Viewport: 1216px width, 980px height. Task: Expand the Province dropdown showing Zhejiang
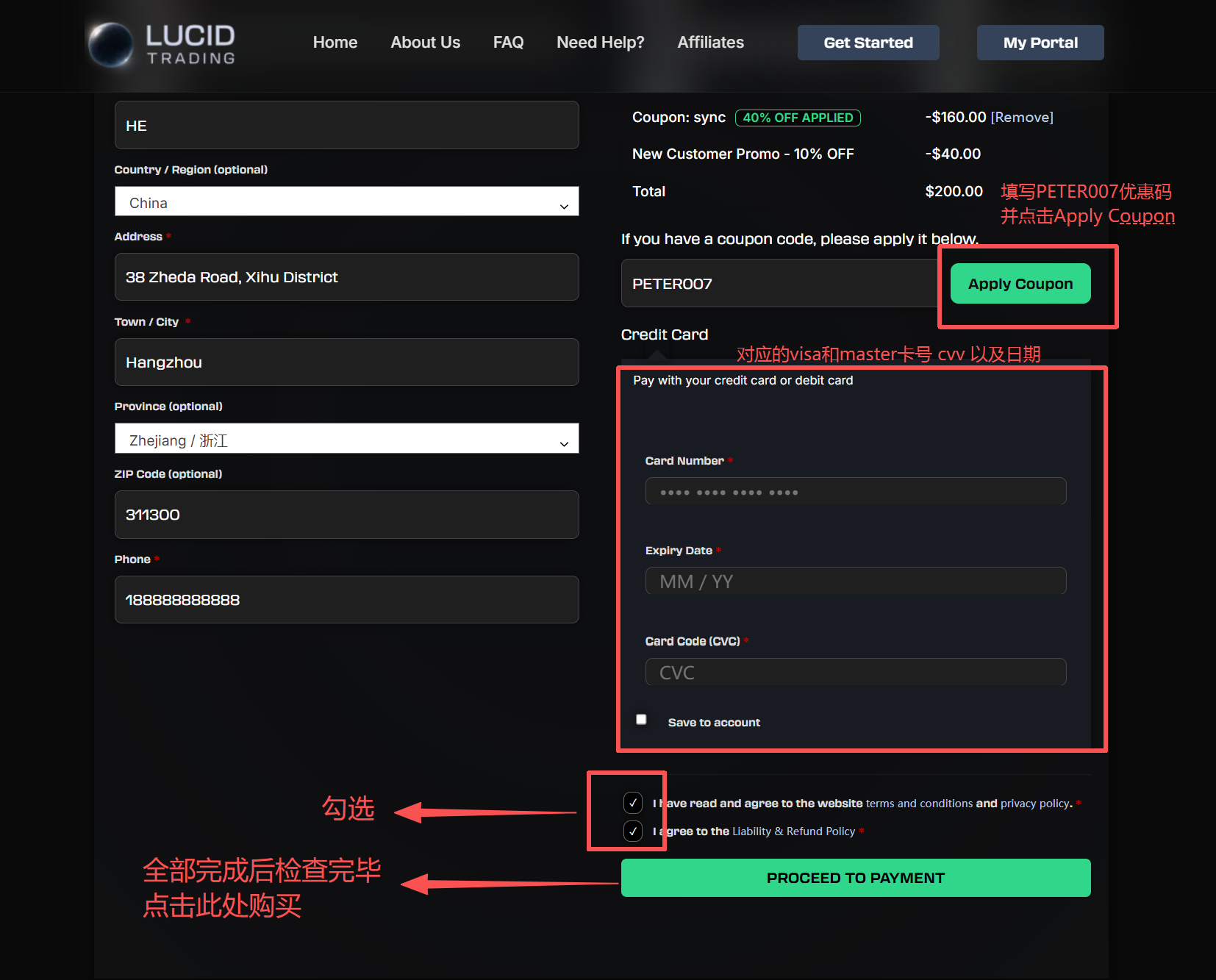click(x=346, y=440)
